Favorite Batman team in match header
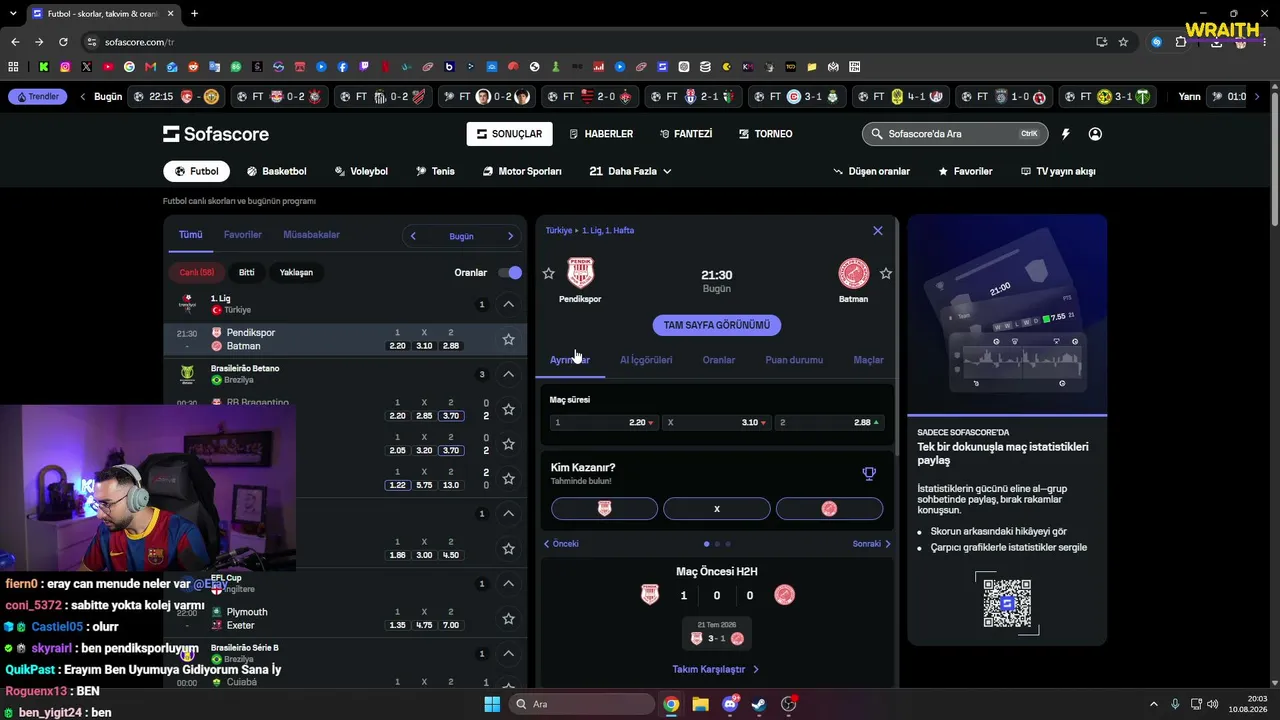This screenshot has height=720, width=1280. pos(885,273)
